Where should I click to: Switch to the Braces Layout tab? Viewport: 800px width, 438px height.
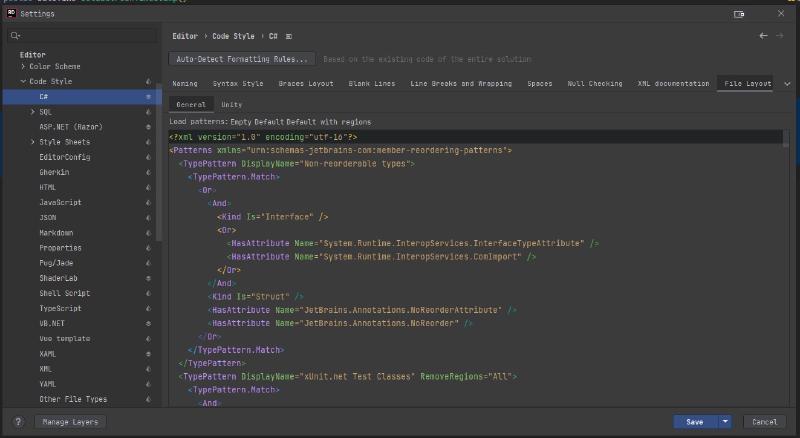pyautogui.click(x=306, y=84)
